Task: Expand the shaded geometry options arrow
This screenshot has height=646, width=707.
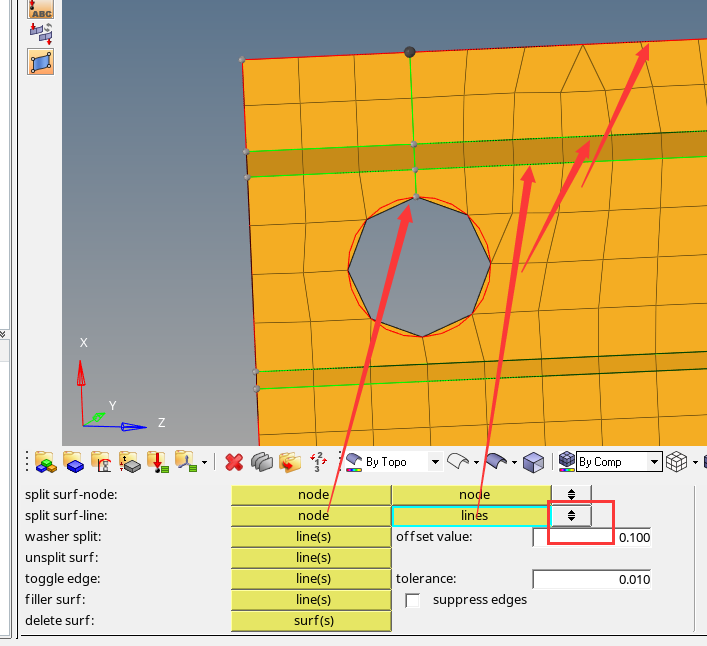Action: click(x=514, y=463)
